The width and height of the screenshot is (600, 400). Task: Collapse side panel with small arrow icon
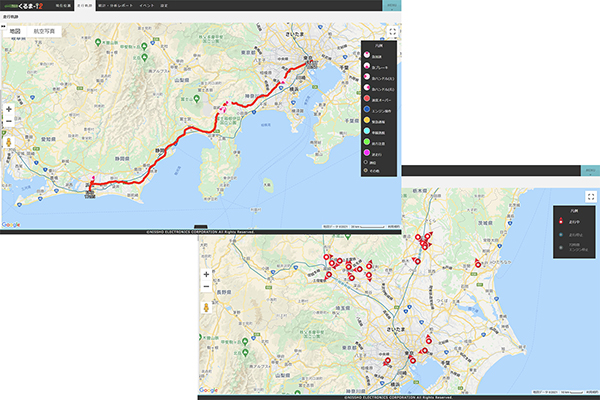pos(3,26)
